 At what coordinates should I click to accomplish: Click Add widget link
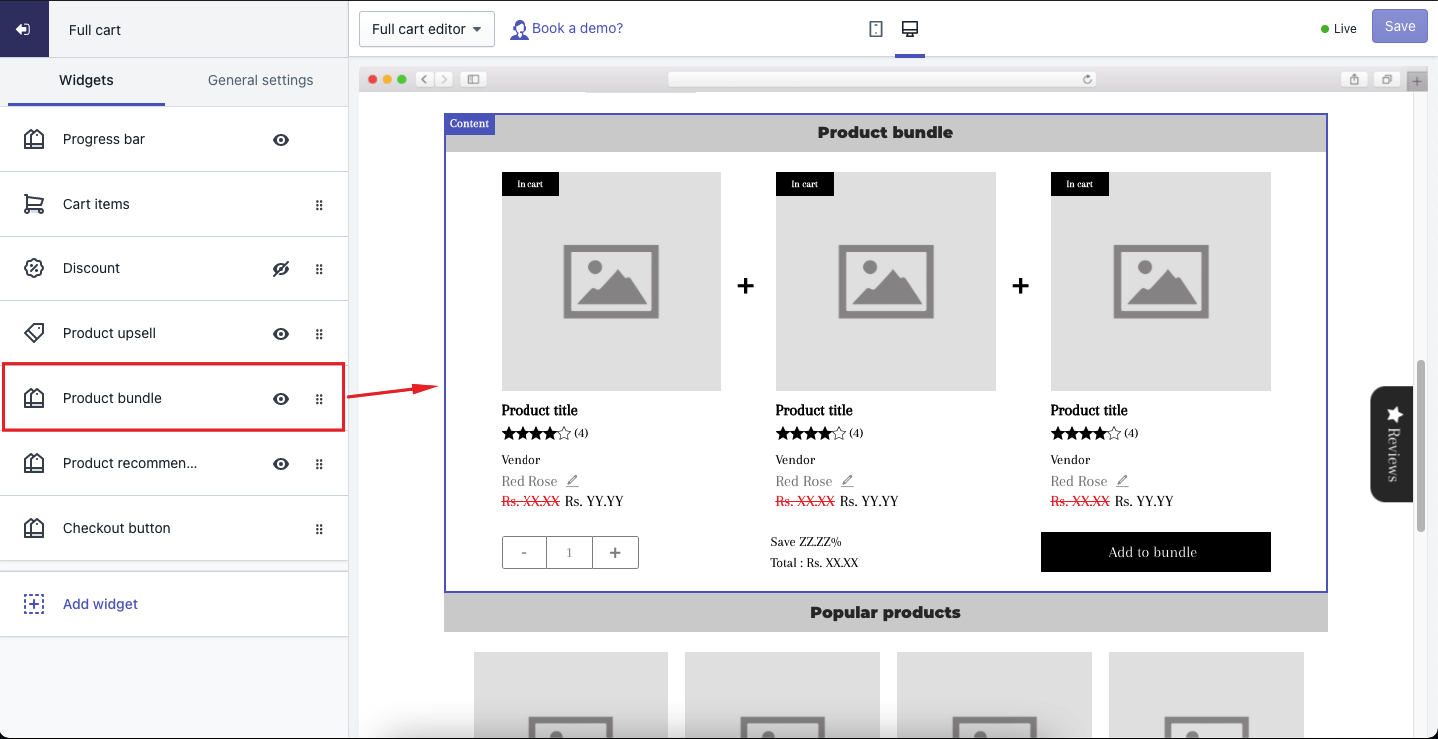100,604
